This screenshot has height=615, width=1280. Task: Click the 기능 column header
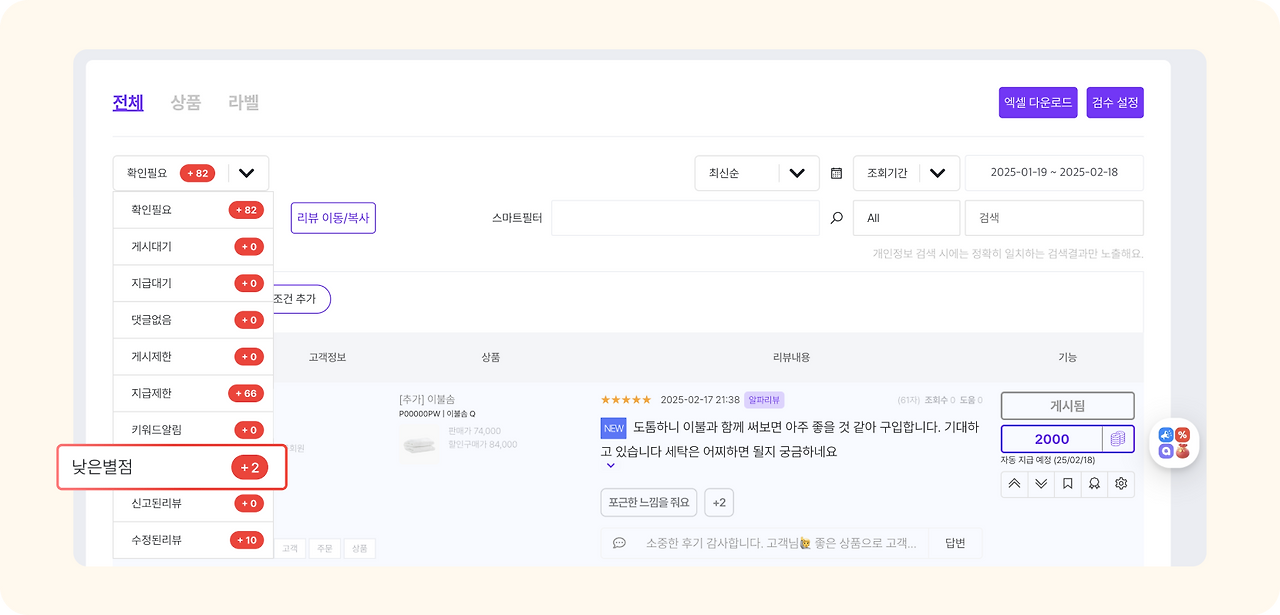pos(1068,357)
